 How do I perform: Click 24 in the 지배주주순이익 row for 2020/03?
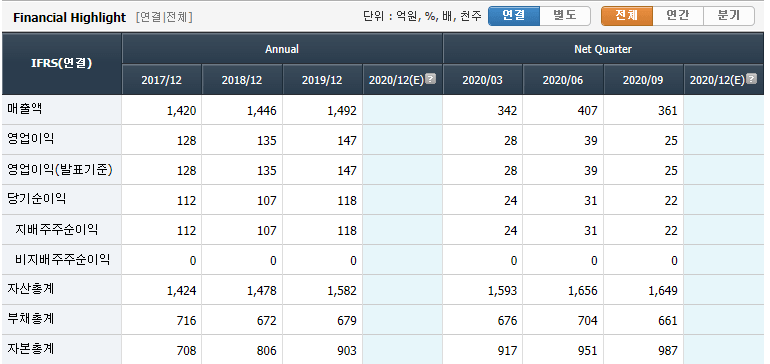point(511,230)
